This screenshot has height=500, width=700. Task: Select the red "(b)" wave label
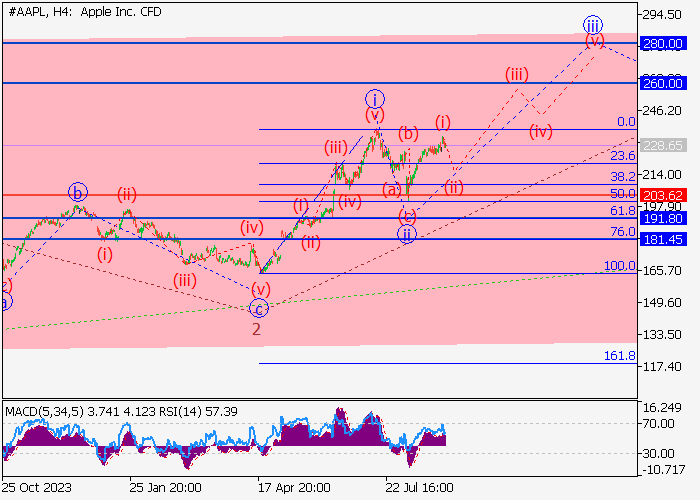pos(408,133)
